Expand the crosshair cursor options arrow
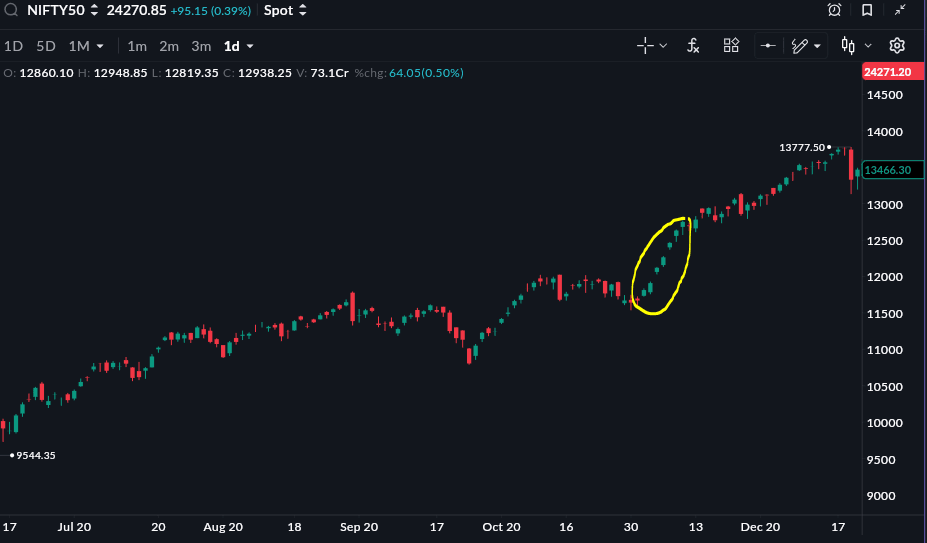 click(663, 46)
